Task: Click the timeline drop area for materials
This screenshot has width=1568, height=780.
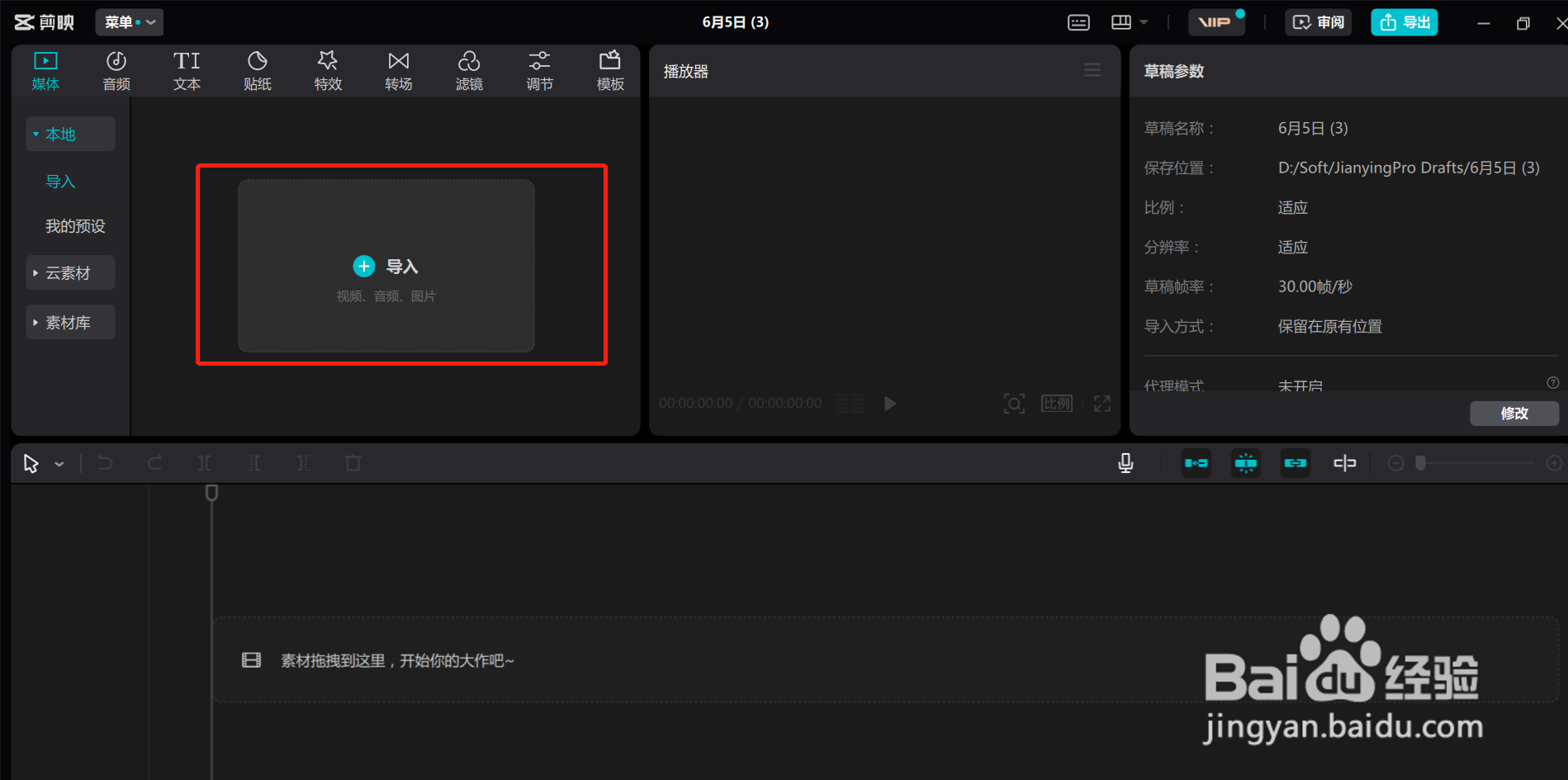Action: click(886, 660)
